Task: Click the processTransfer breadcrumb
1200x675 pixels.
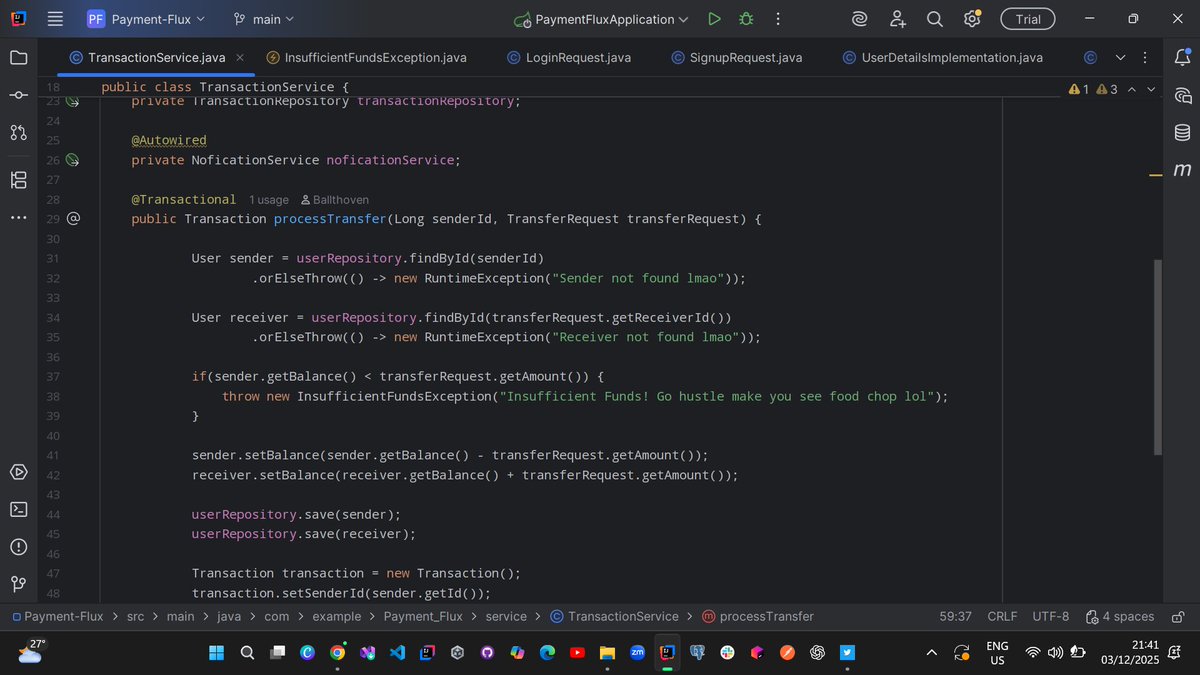Action: tap(758, 617)
